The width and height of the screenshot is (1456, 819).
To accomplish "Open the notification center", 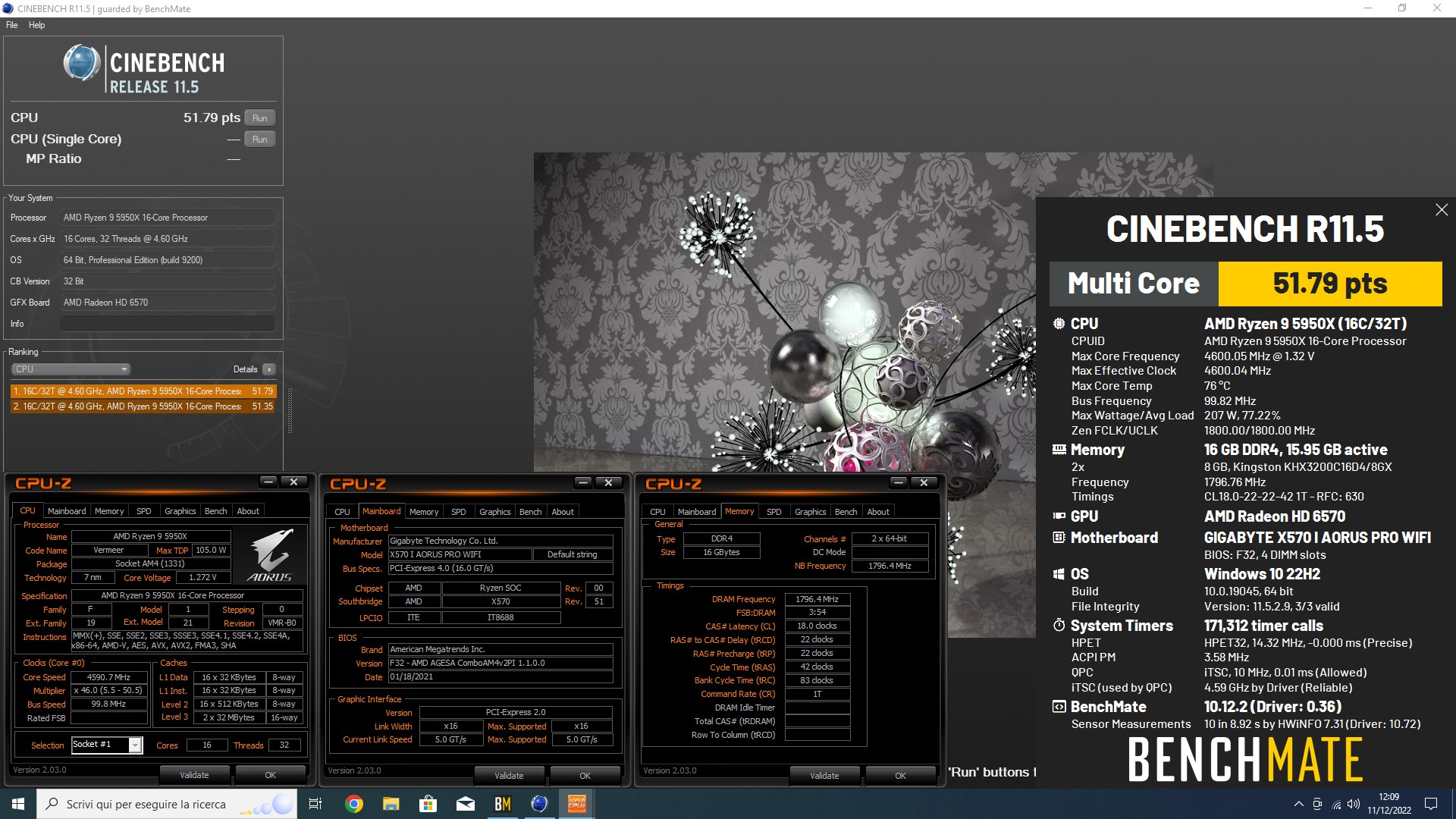I will 1431,804.
